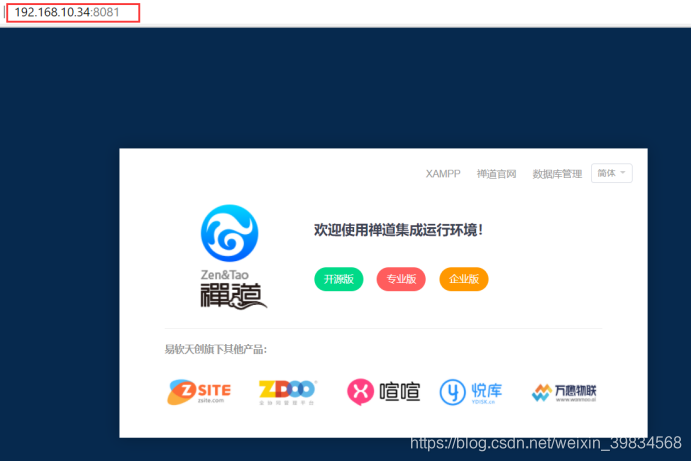Open the 数据库管理 link
Screen dimensions: 692x462
tap(557, 174)
